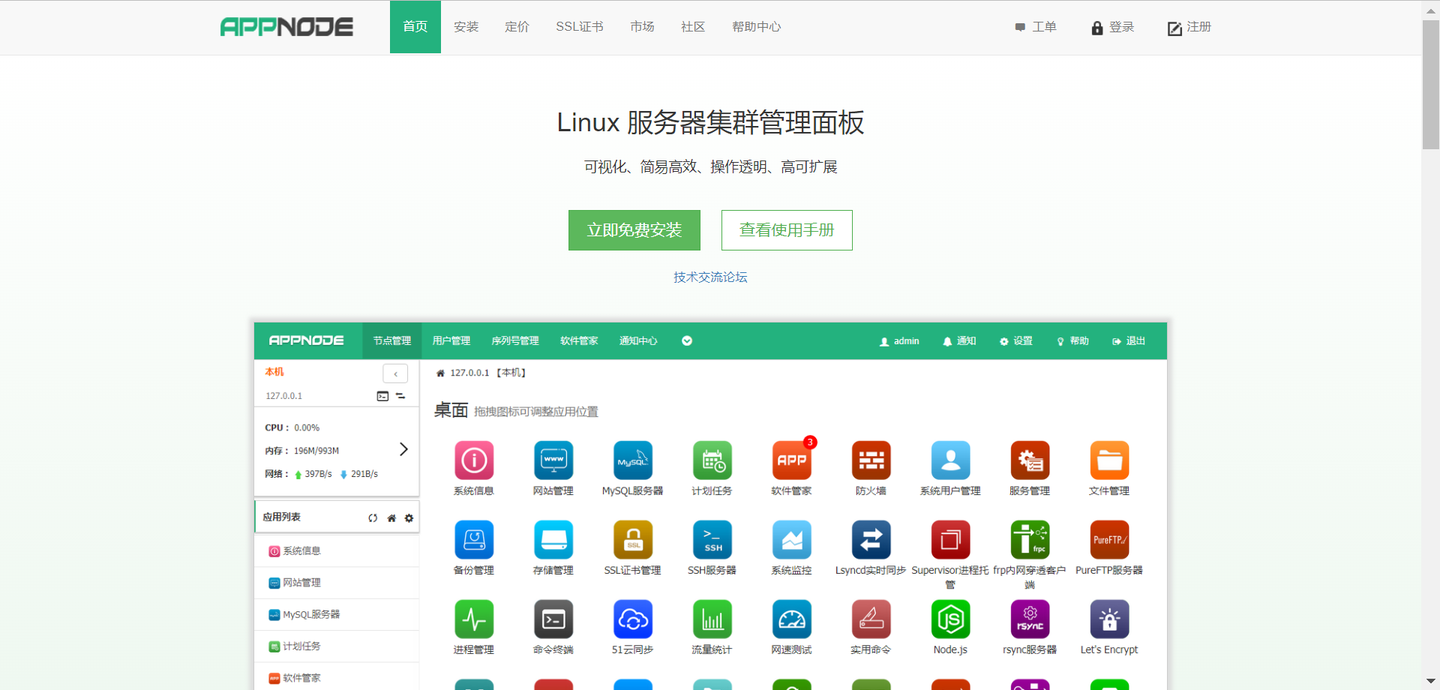
Task: Expand node stats with the right arrow
Action: coord(403,449)
